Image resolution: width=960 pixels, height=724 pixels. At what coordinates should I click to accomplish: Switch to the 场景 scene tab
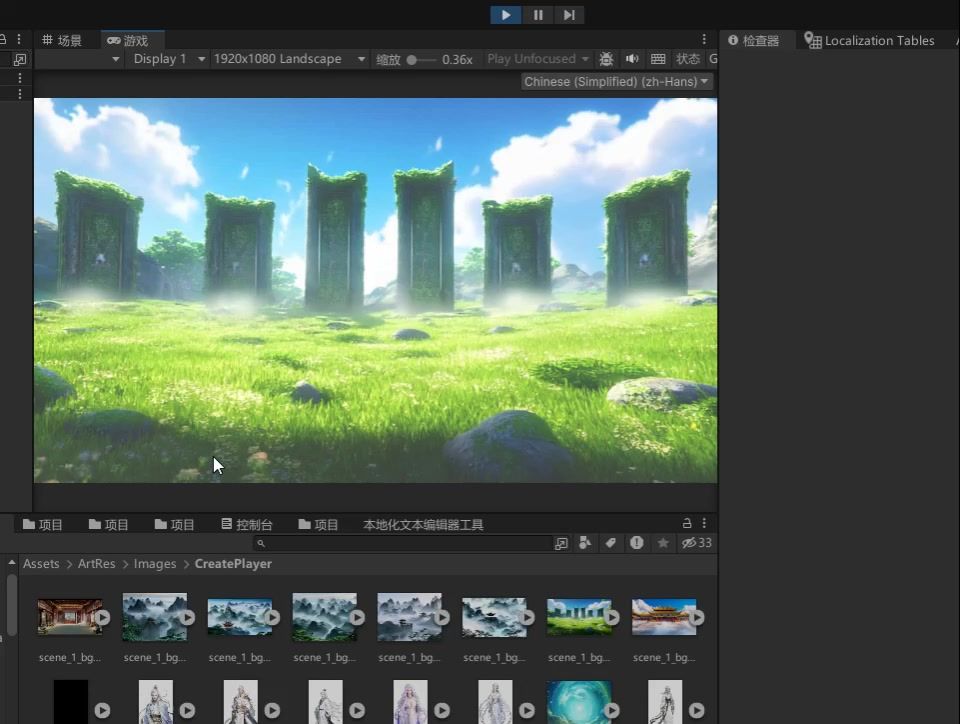(62, 41)
